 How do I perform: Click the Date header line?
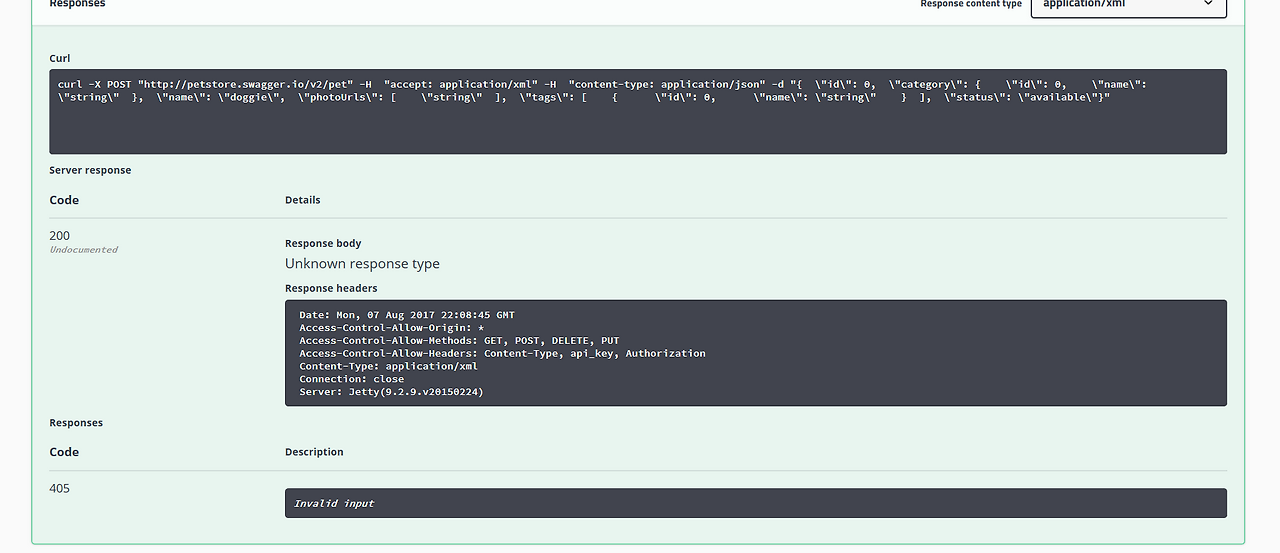pos(407,315)
